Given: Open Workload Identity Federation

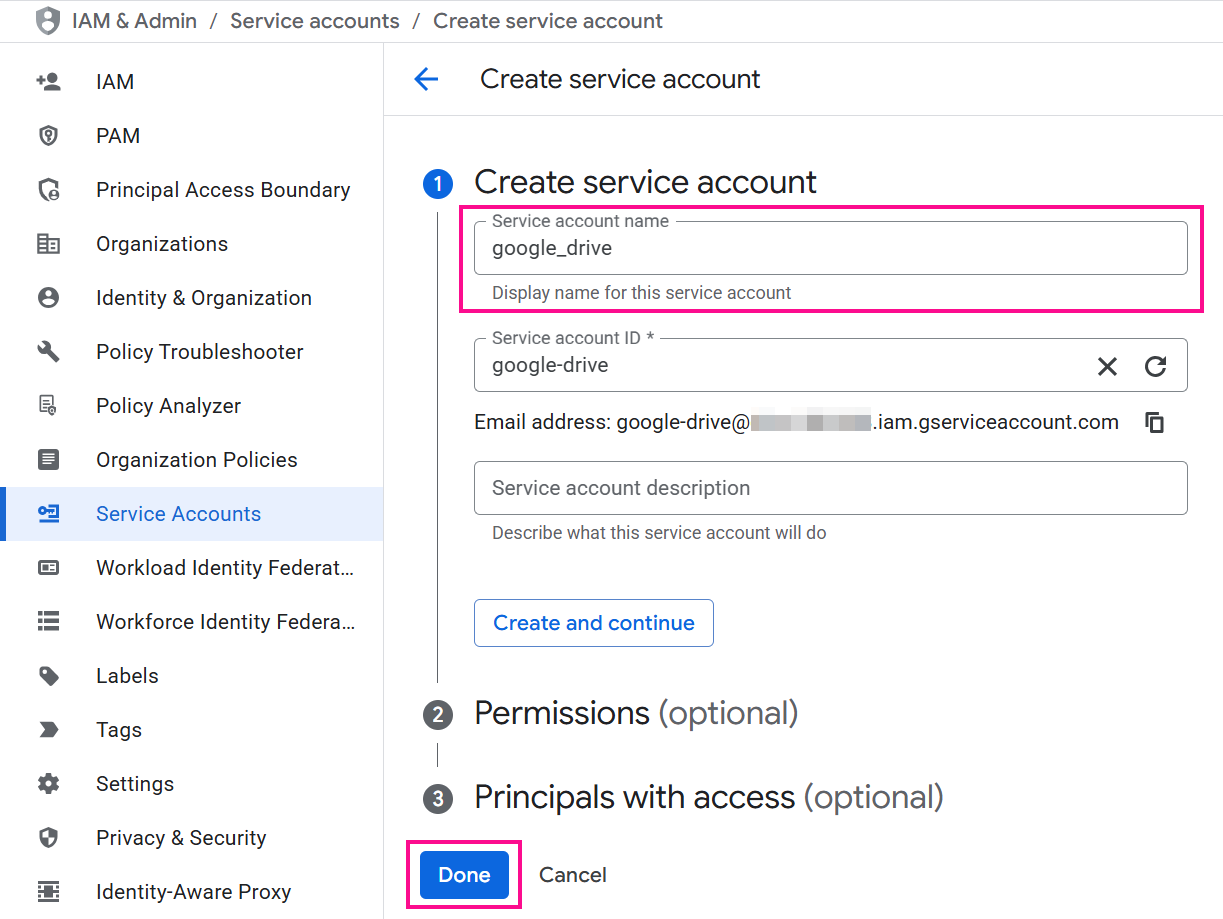Looking at the screenshot, I should pos(224,567).
